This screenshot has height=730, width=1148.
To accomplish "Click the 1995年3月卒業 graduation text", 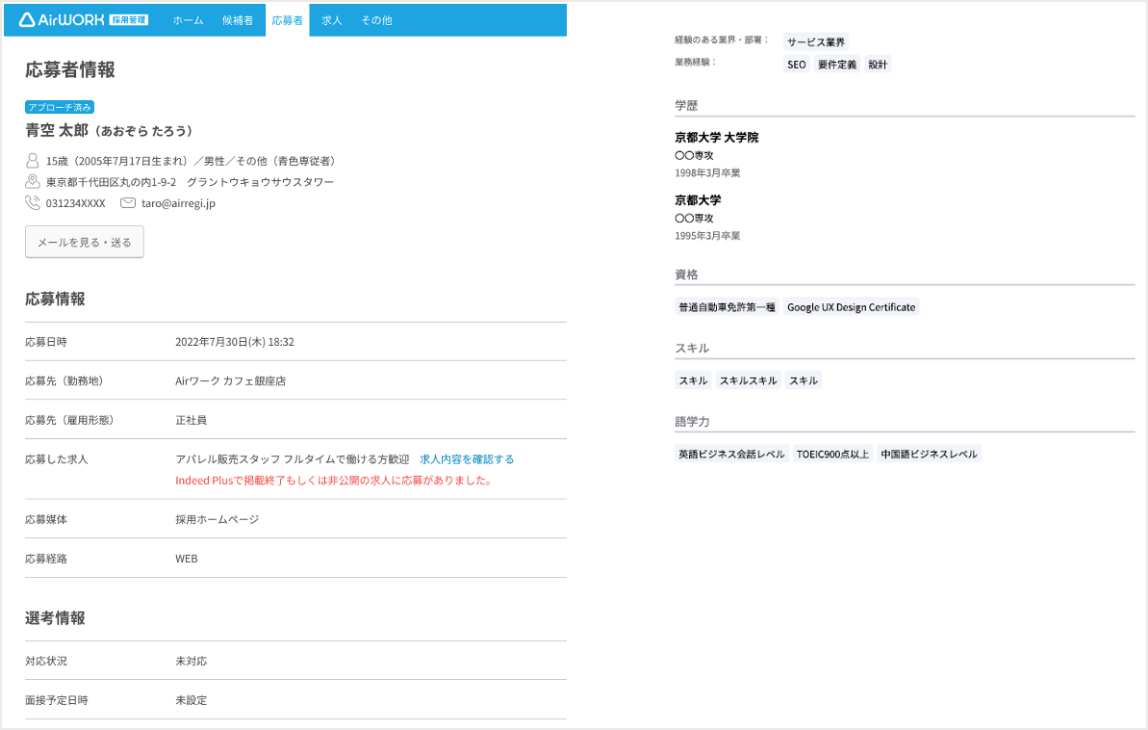I will tap(707, 236).
